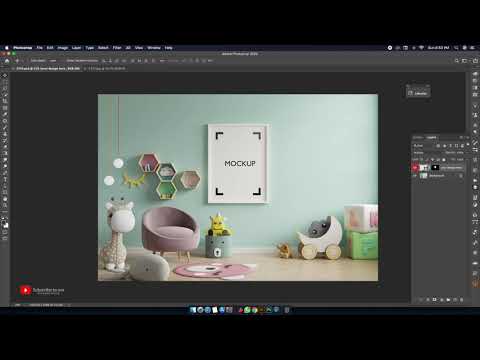Click Add layer mask icon in Layers panel
The height and width of the screenshot is (360, 480).
click(434, 300)
